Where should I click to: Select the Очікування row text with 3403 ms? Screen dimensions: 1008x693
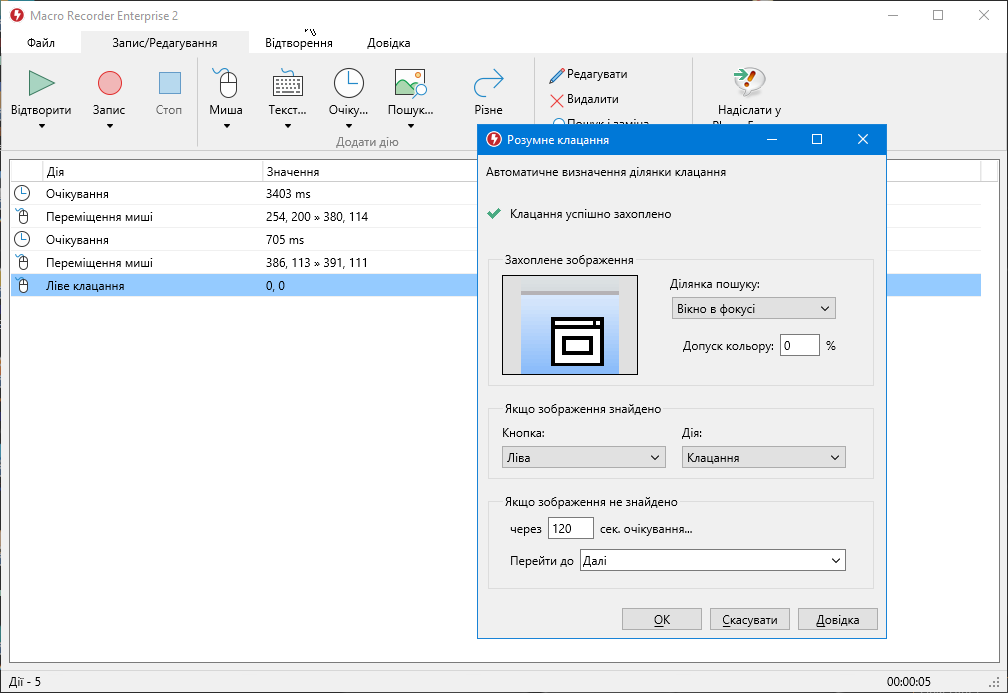[x=77, y=194]
